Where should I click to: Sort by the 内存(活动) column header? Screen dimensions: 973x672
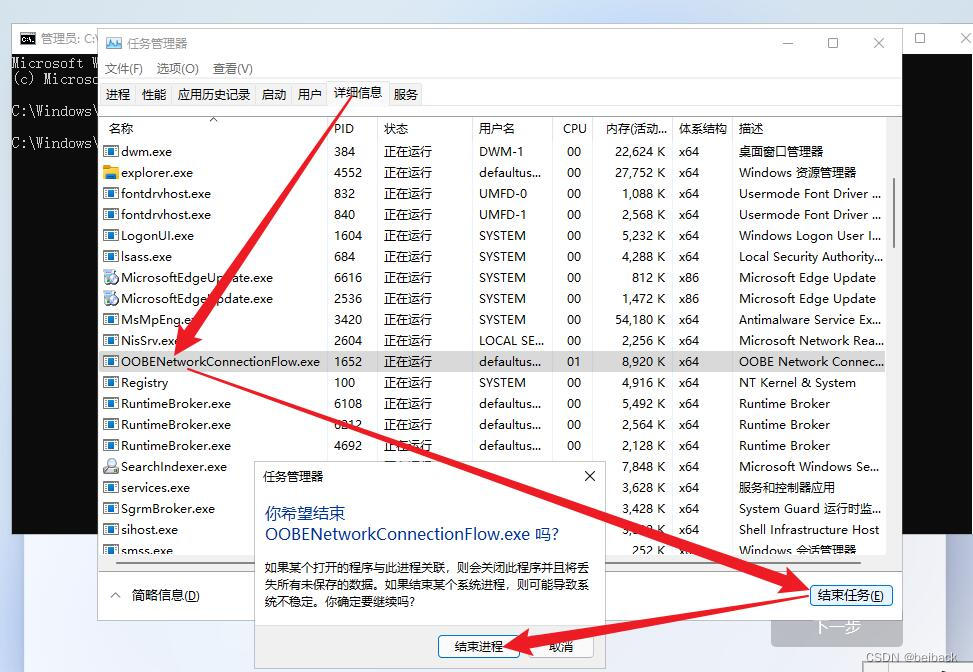point(634,128)
